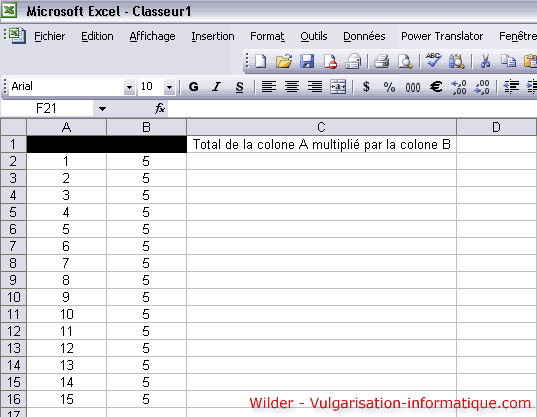Image resolution: width=537 pixels, height=417 pixels.
Task: Open Print Preview magnifier icon
Action: [x=405, y=62]
